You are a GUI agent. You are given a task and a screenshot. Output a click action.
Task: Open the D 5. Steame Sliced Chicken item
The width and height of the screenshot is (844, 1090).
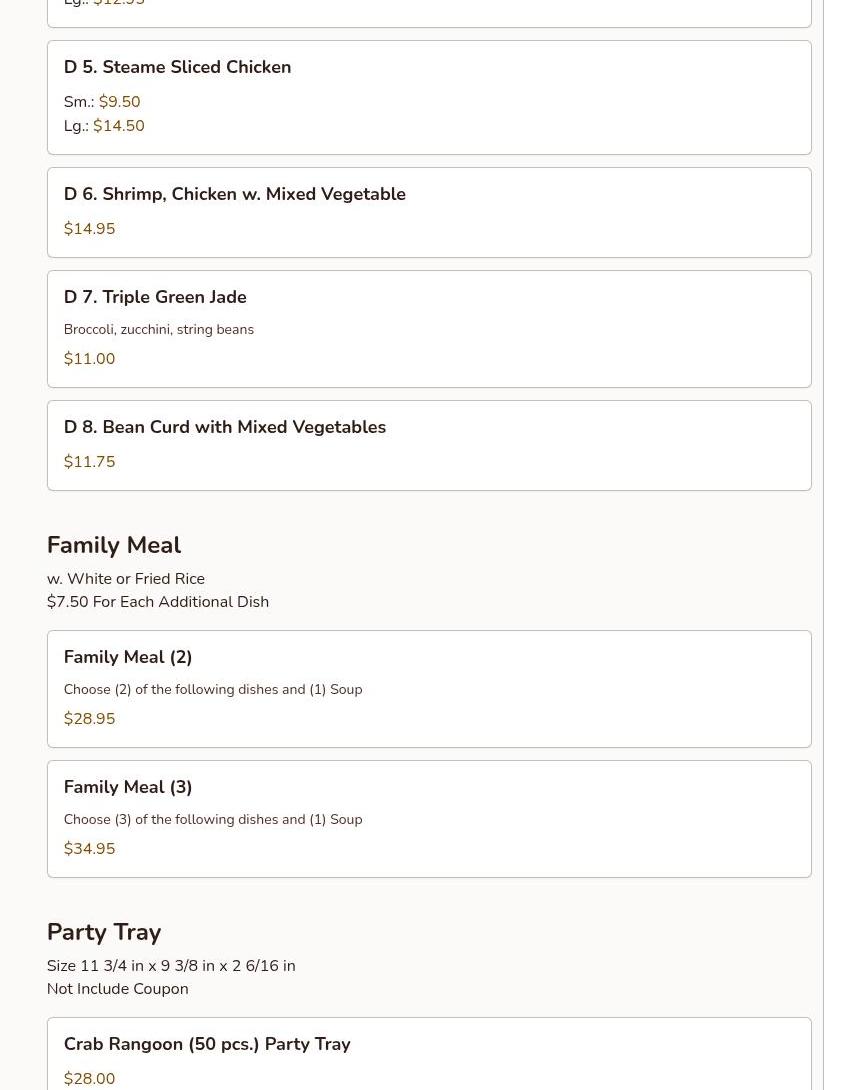click(177, 67)
